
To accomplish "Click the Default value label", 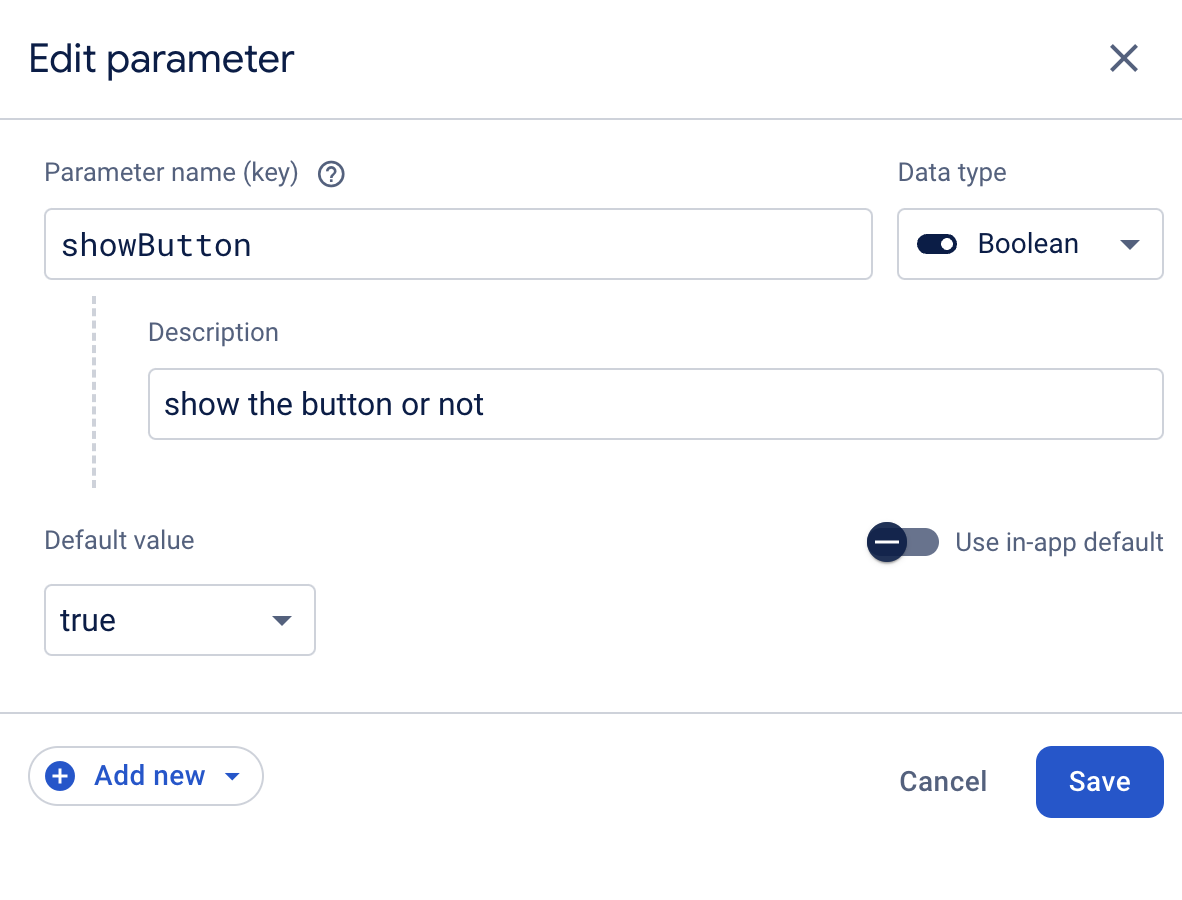I will pyautogui.click(x=119, y=541).
